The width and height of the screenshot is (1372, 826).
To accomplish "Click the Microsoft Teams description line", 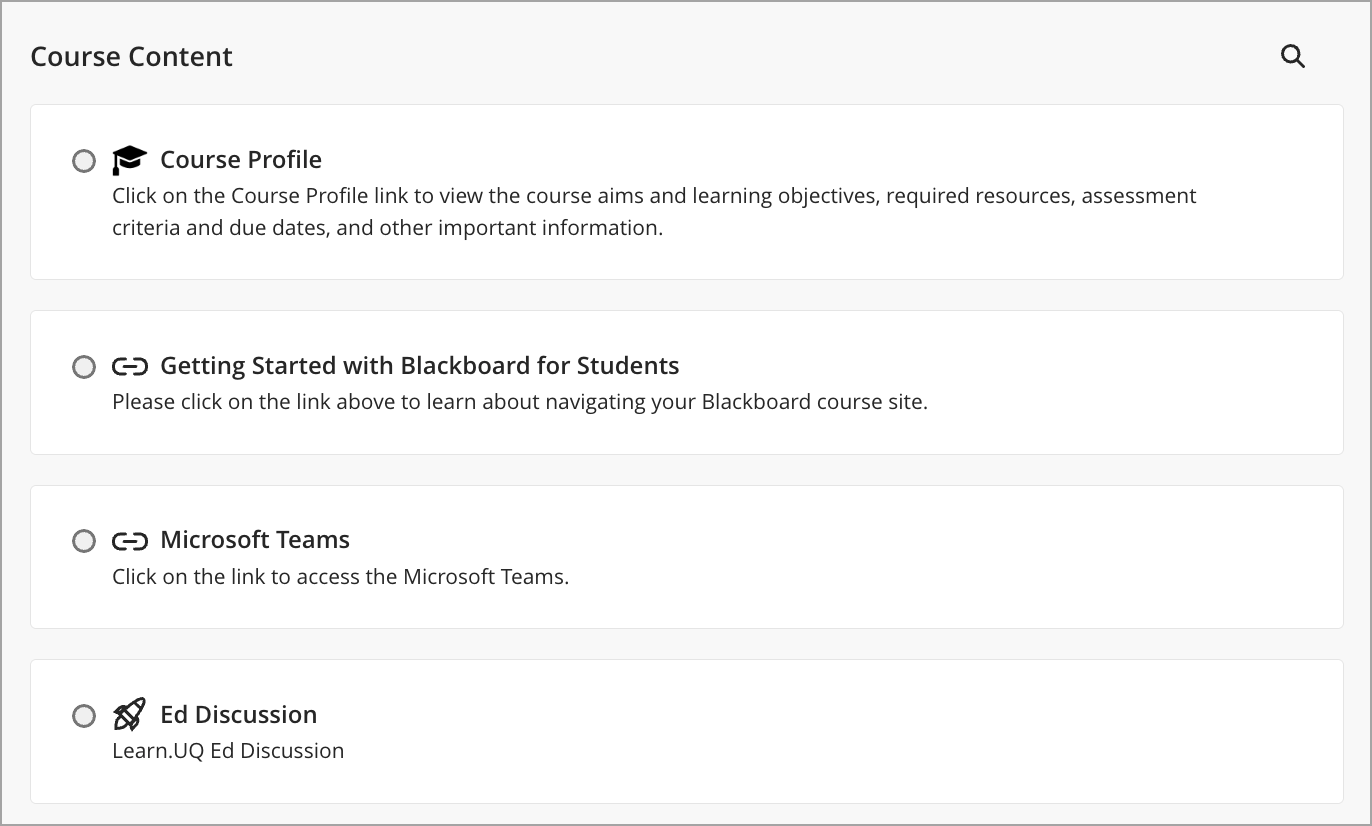I will (x=340, y=576).
